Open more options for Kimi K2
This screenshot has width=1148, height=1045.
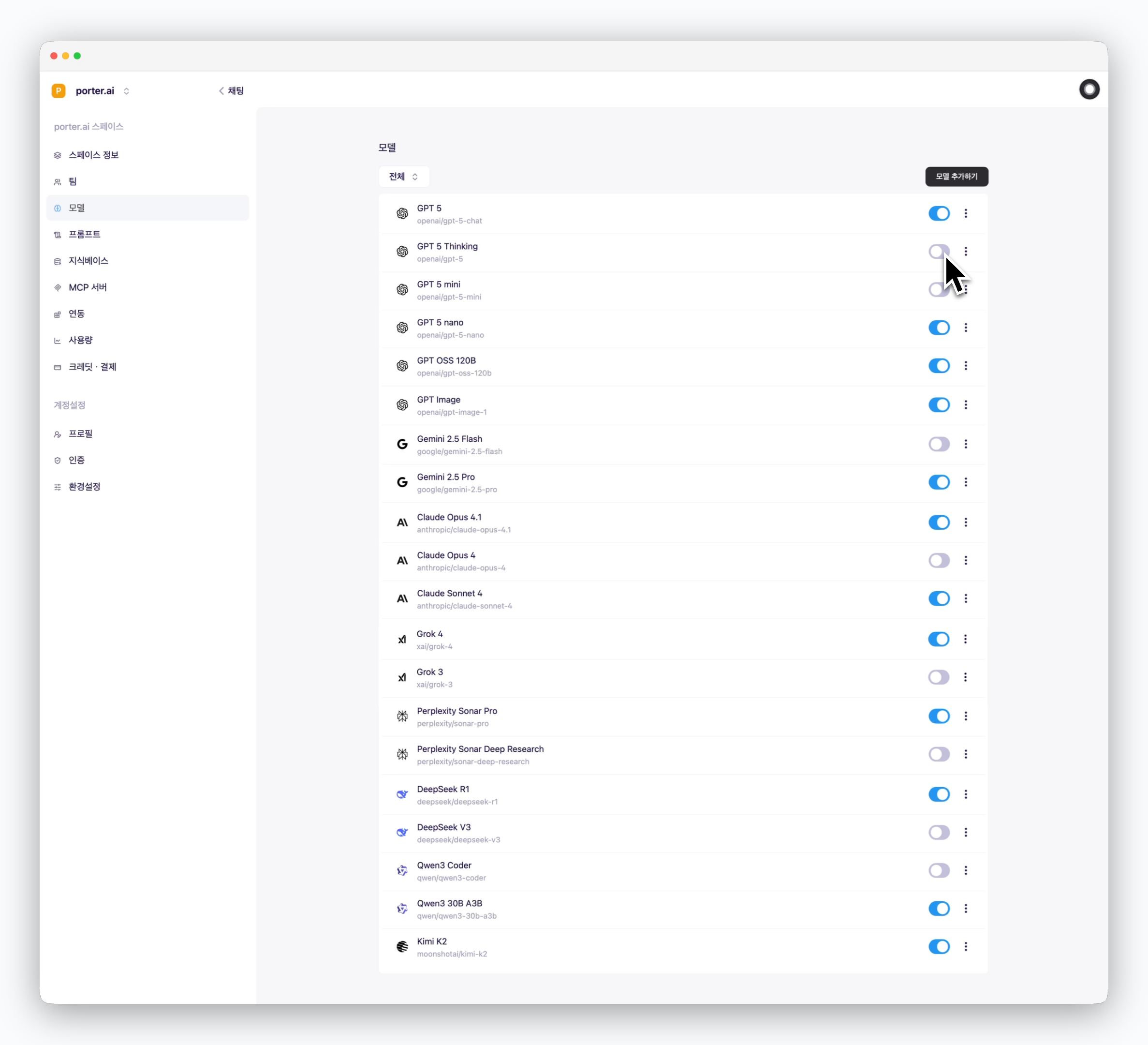point(966,946)
